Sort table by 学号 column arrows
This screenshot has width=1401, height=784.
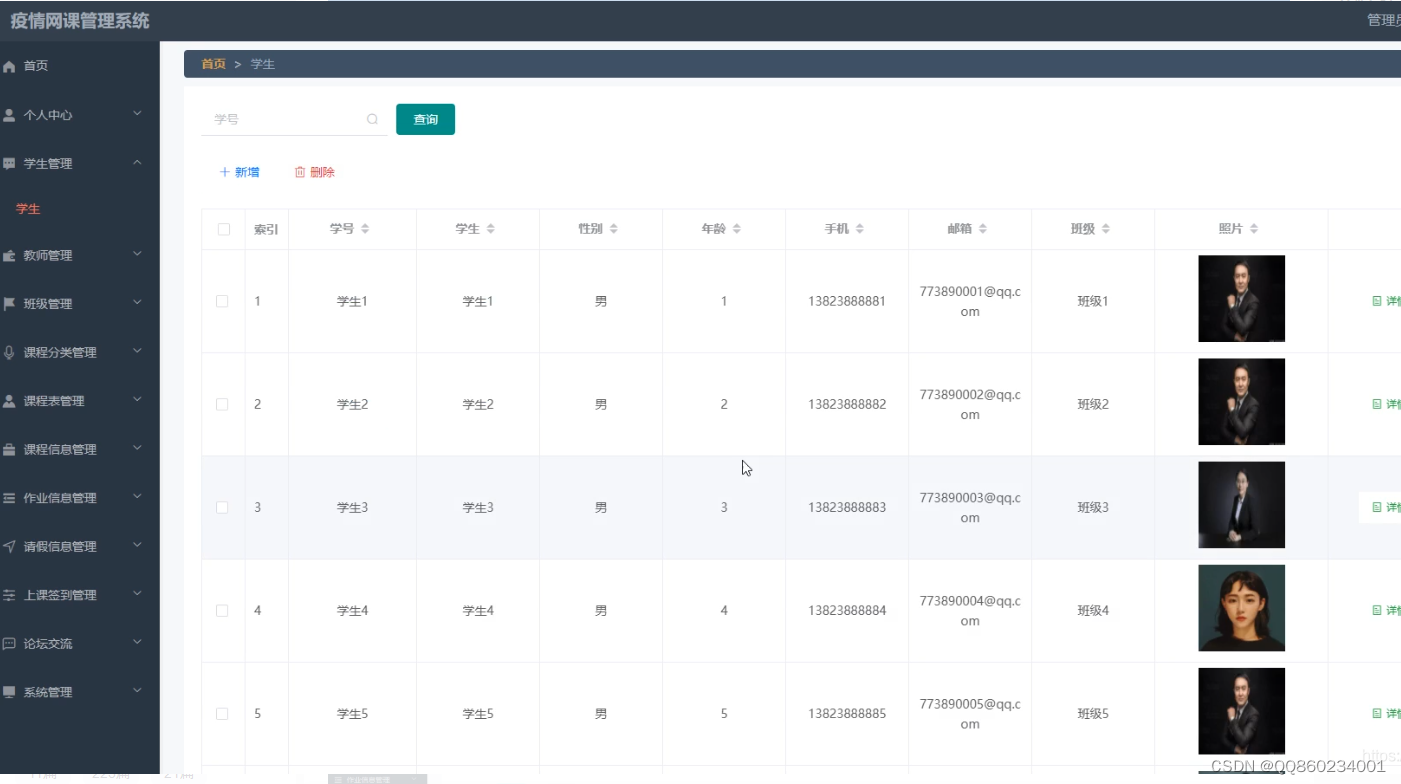click(365, 229)
